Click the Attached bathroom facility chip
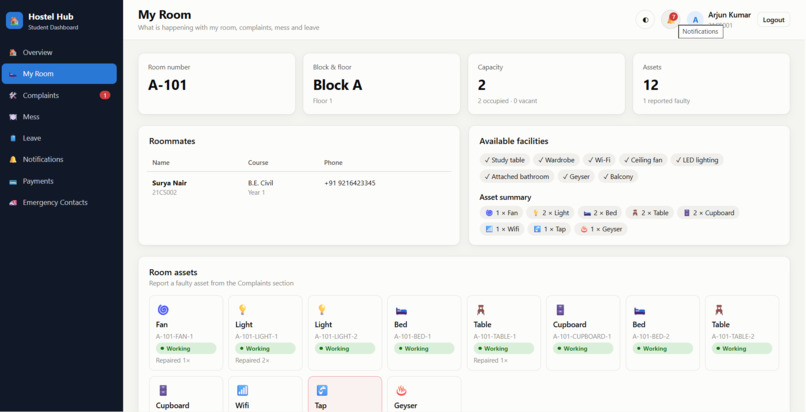Viewport: 806px width, 412px height. (x=517, y=176)
